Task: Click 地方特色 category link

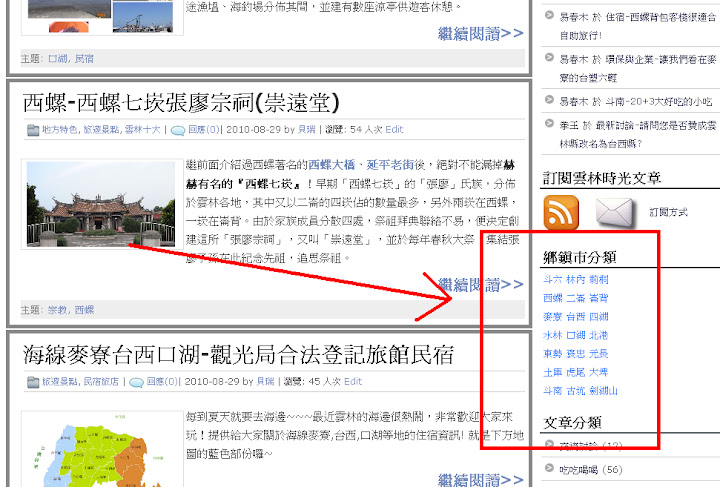Action: (60, 129)
